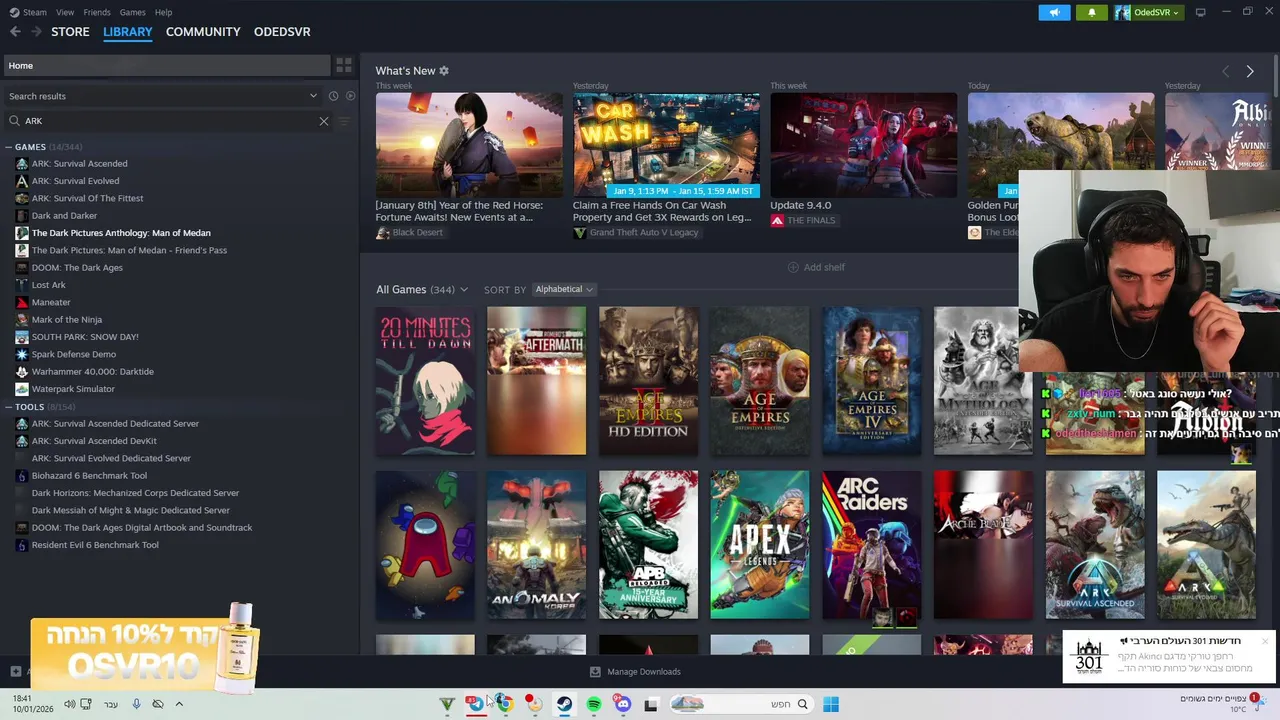The width and height of the screenshot is (1280, 720).
Task: Open ARC Raiders game cover
Action: (x=871, y=545)
